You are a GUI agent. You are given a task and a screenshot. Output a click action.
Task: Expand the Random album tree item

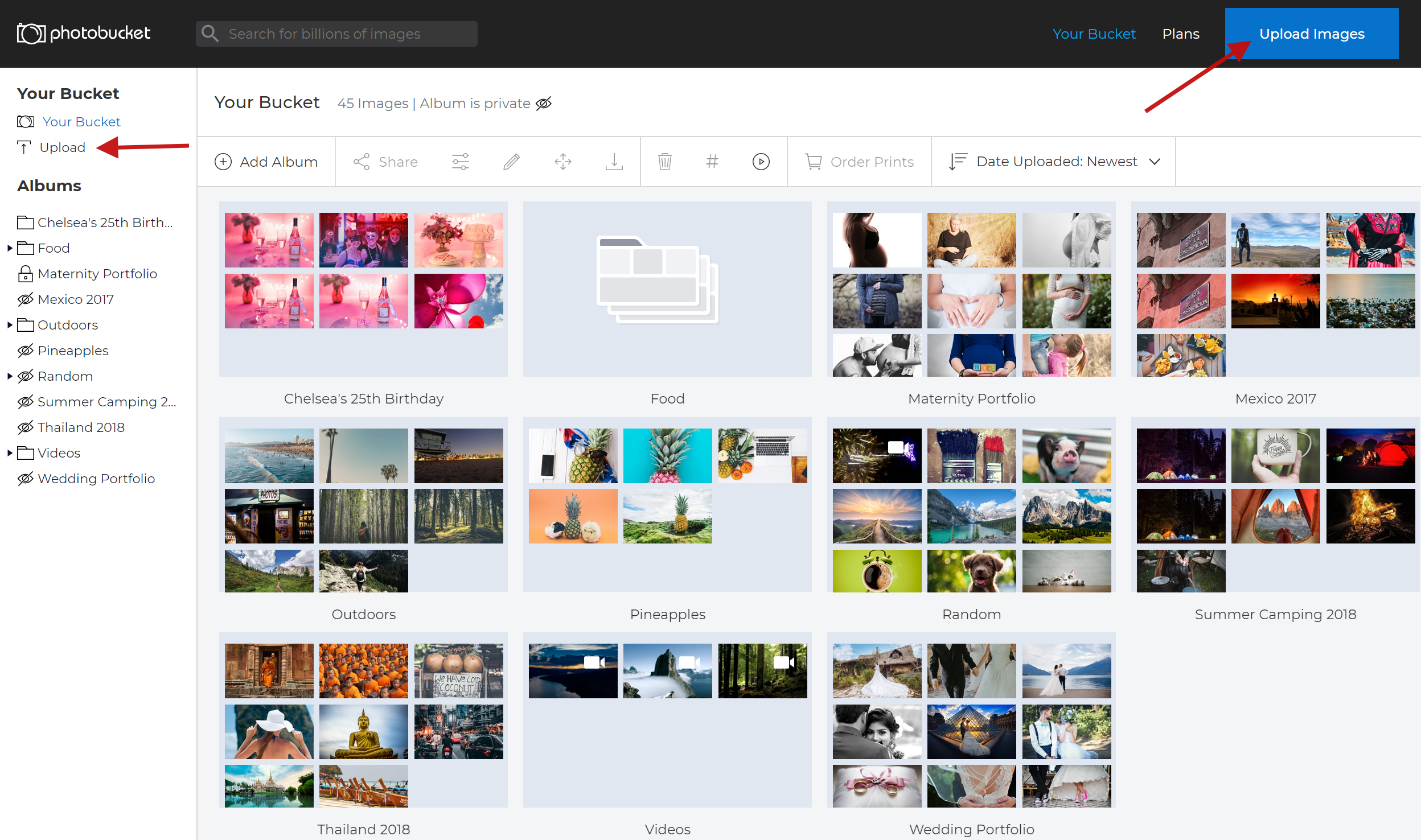[x=10, y=376]
